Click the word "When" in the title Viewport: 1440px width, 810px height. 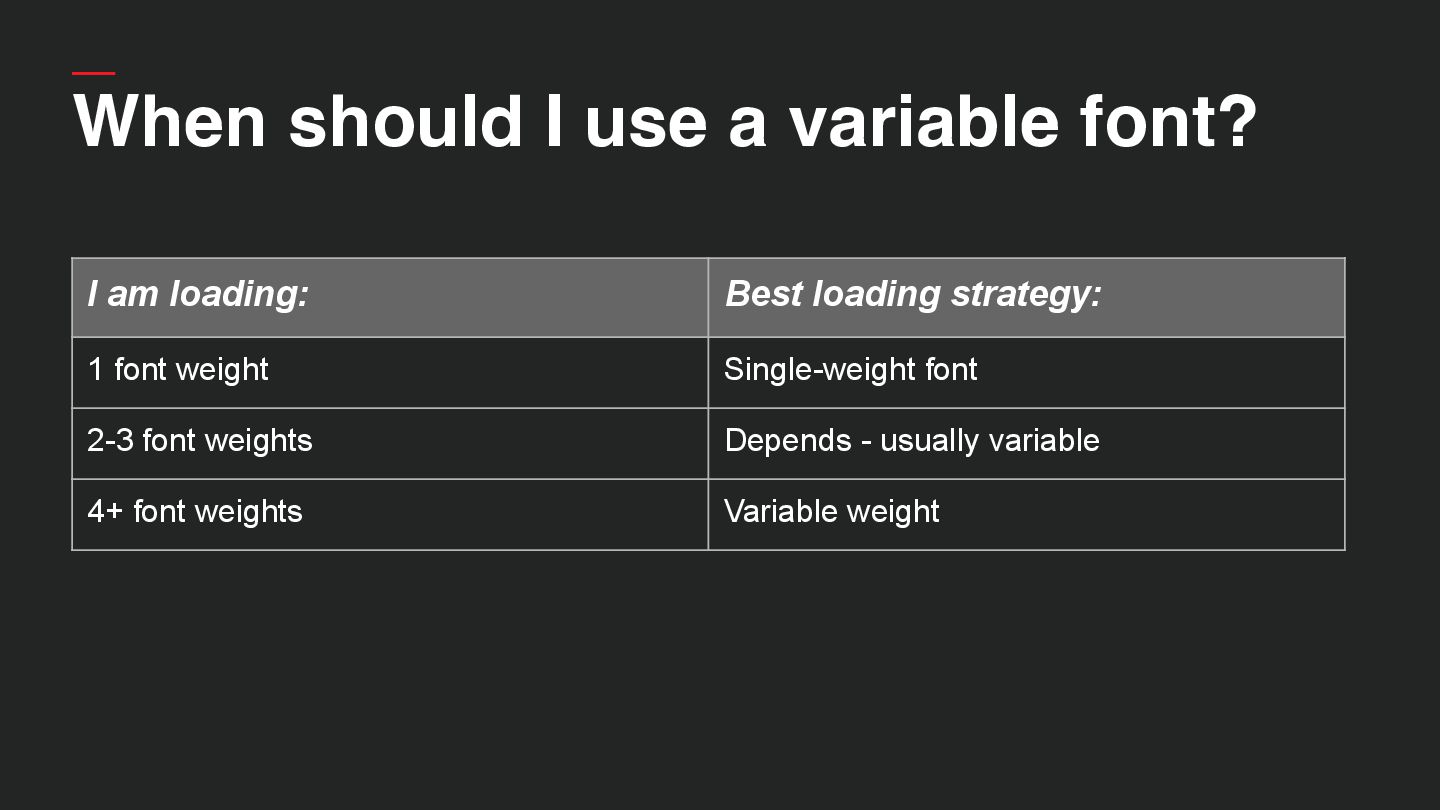tap(170, 121)
